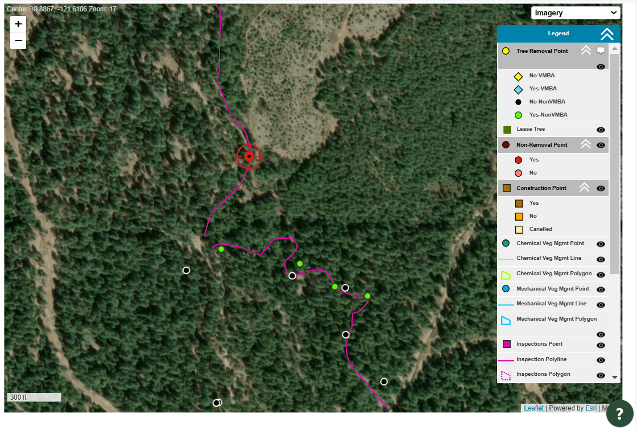This screenshot has width=637, height=431.
Task: Click comment icon beside Tree Removal Point
Action: 600,50
